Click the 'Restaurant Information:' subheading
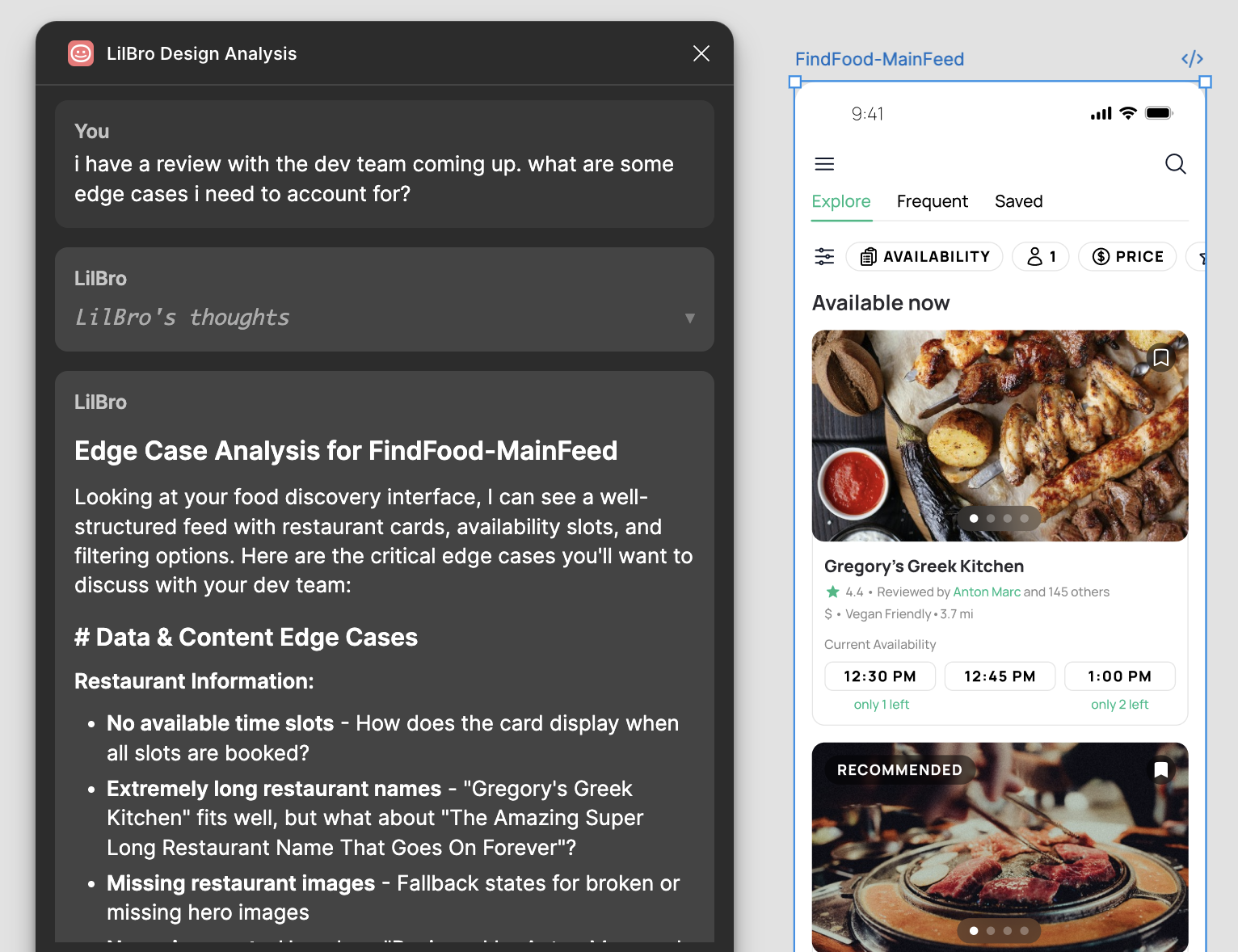Screen dimensions: 1238x952 (x=194, y=681)
